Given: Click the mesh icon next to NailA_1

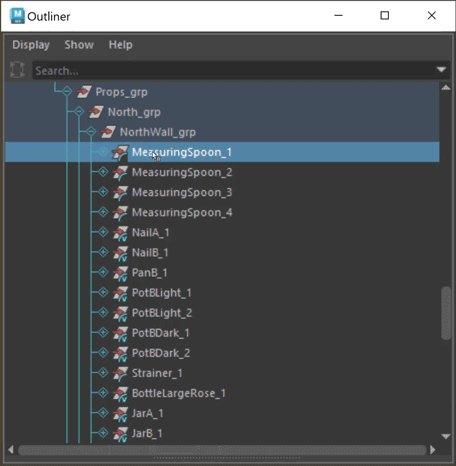Looking at the screenshot, I should tap(120, 233).
